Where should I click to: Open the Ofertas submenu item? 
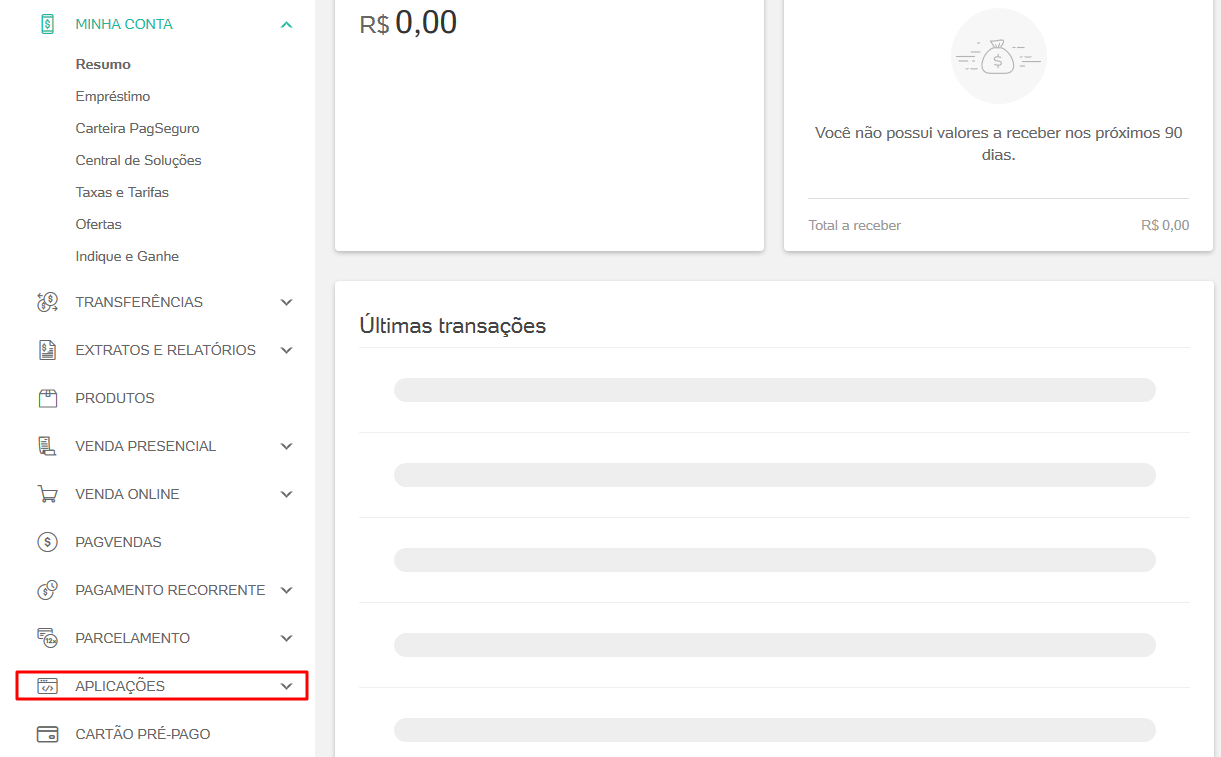pyautogui.click(x=98, y=224)
